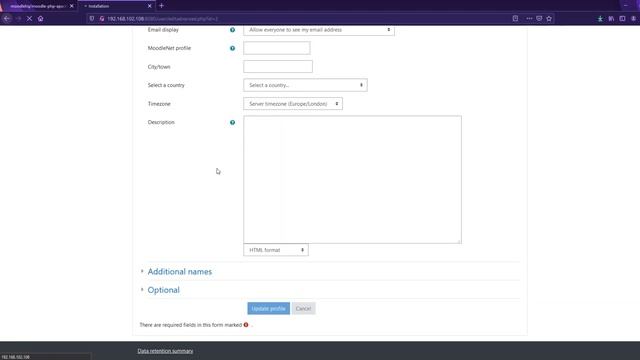
Task: Stop loading the page
Action: [x=29, y=18]
